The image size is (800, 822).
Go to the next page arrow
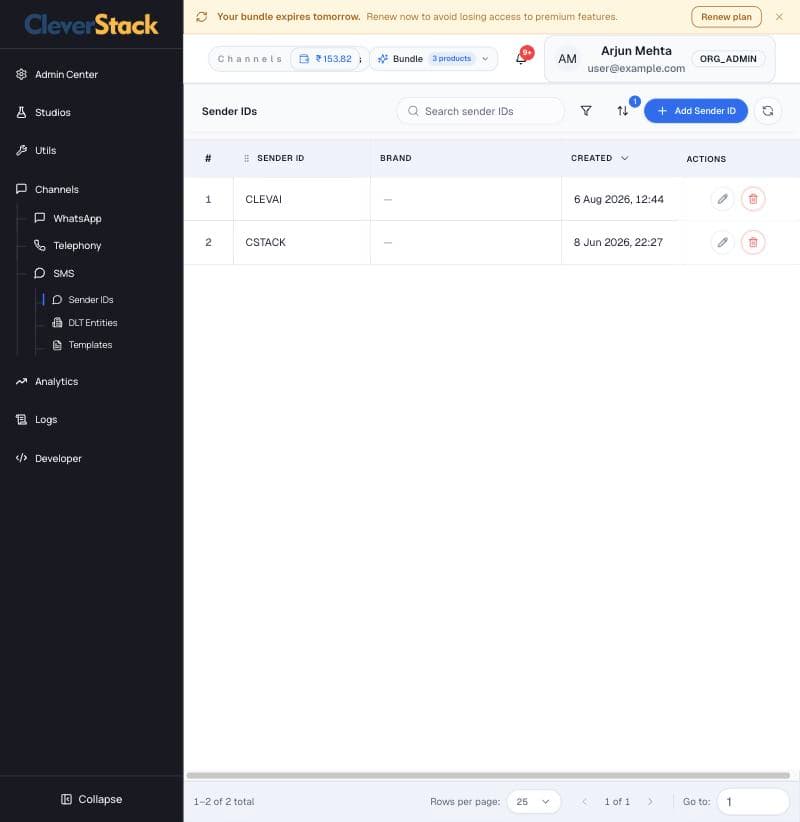[x=650, y=802]
